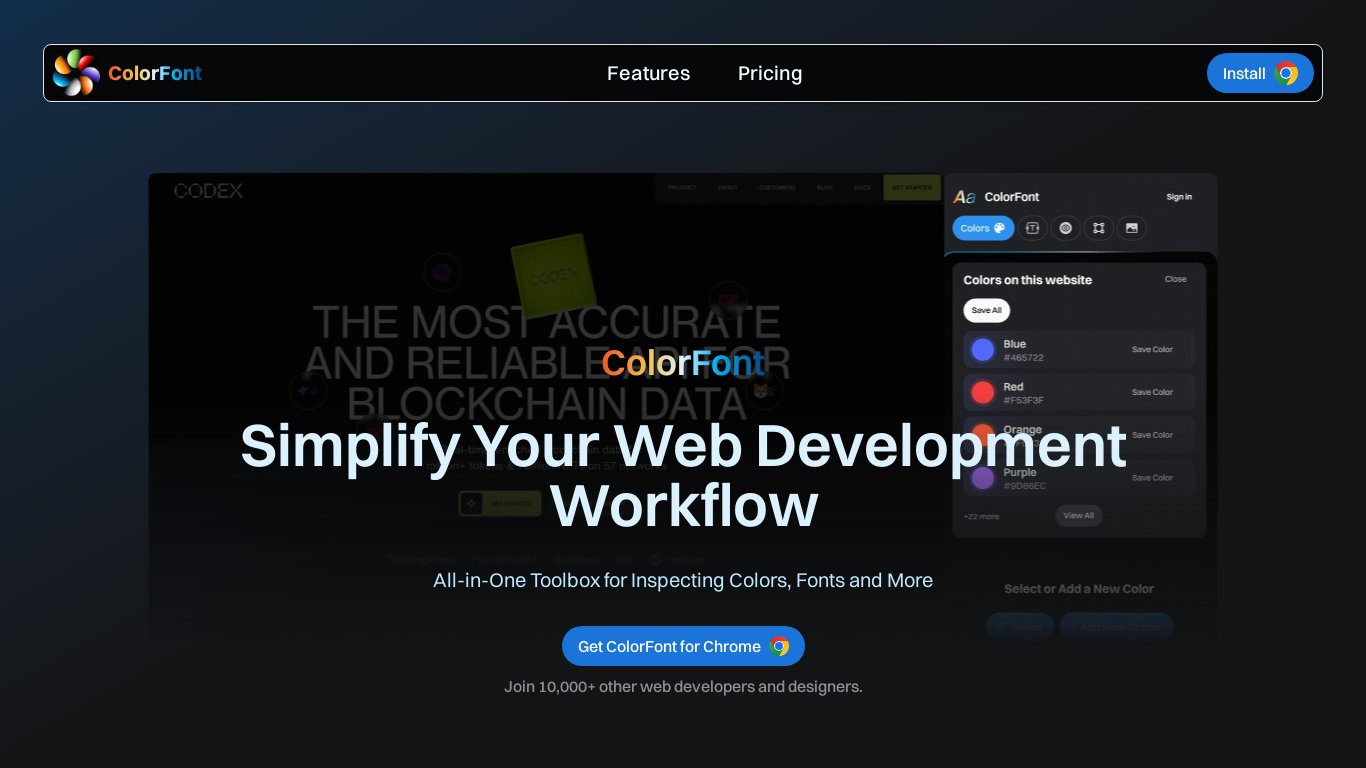Click the "Simplify Your Web Development Workflow" headline
The image size is (1366, 768).
point(683,475)
